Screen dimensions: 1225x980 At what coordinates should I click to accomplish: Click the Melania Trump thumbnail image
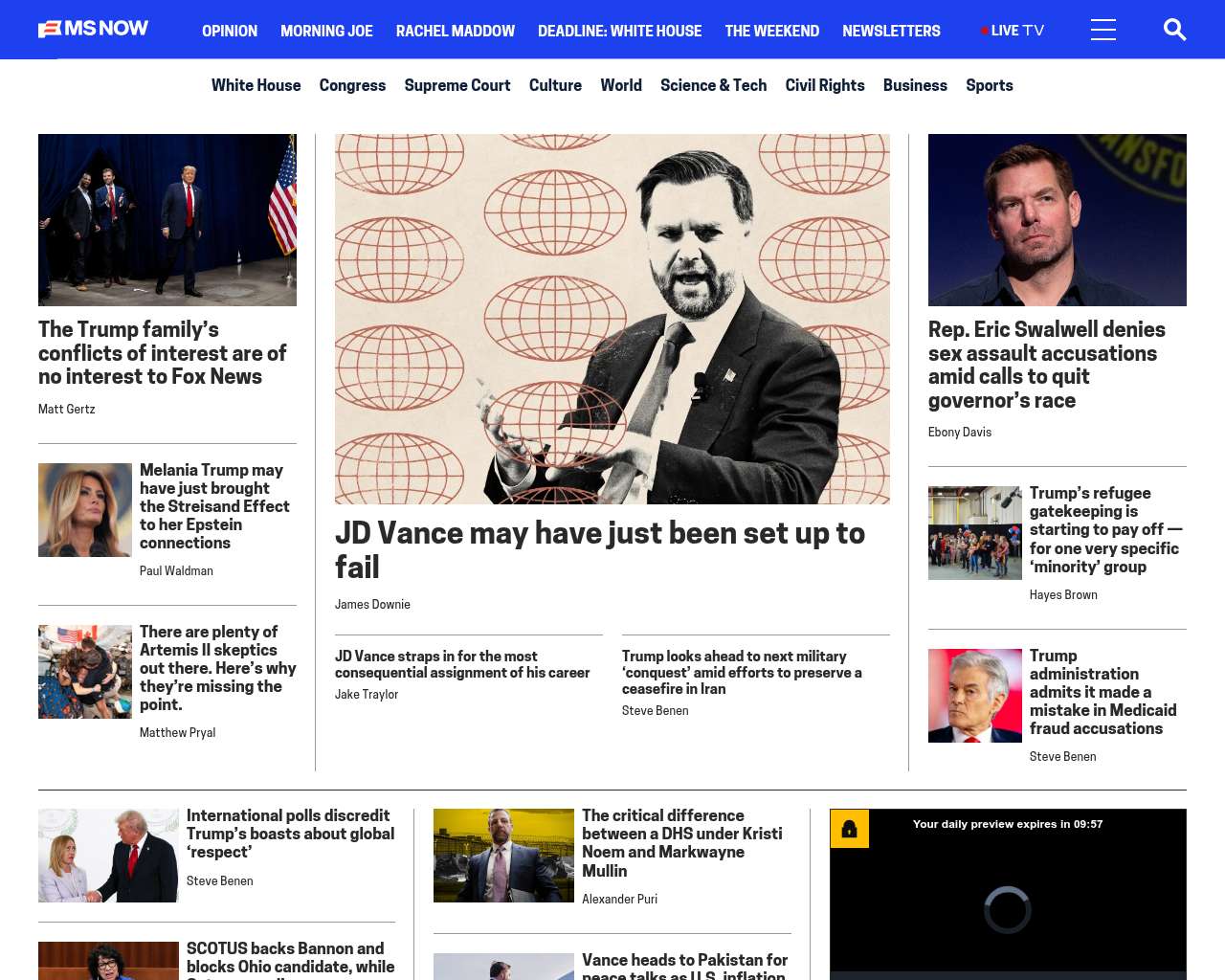[85, 510]
